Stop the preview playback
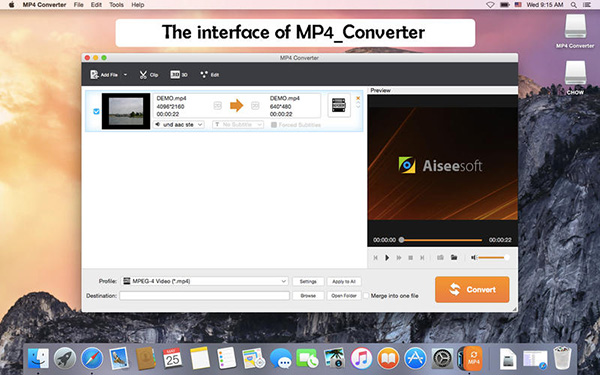 pyautogui.click(x=411, y=258)
